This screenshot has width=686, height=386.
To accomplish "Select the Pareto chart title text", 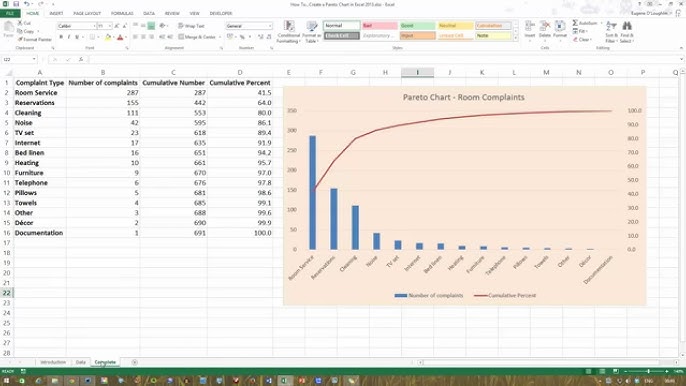I will pos(463,97).
